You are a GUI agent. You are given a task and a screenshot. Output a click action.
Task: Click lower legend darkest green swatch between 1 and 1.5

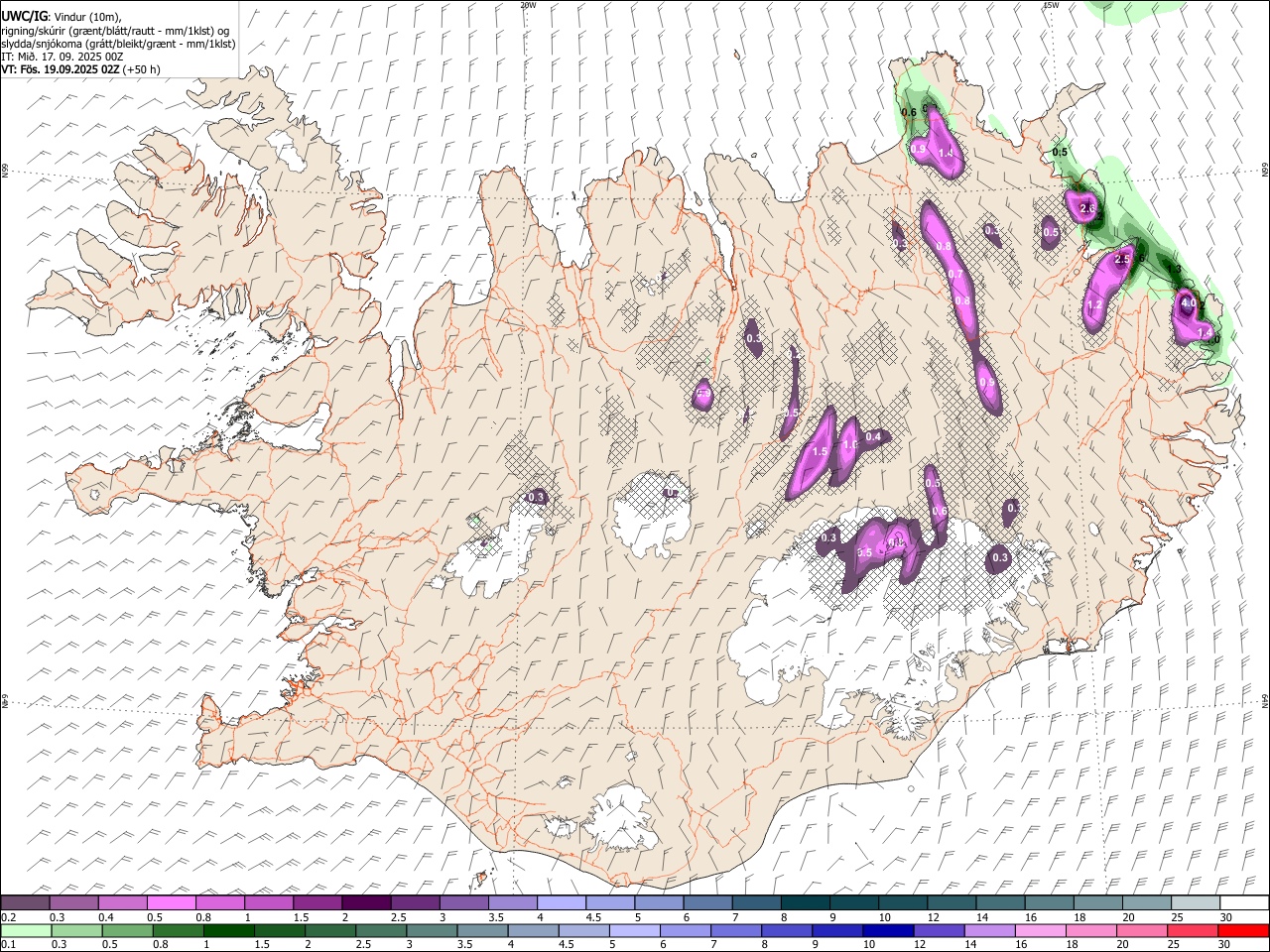tap(228, 930)
